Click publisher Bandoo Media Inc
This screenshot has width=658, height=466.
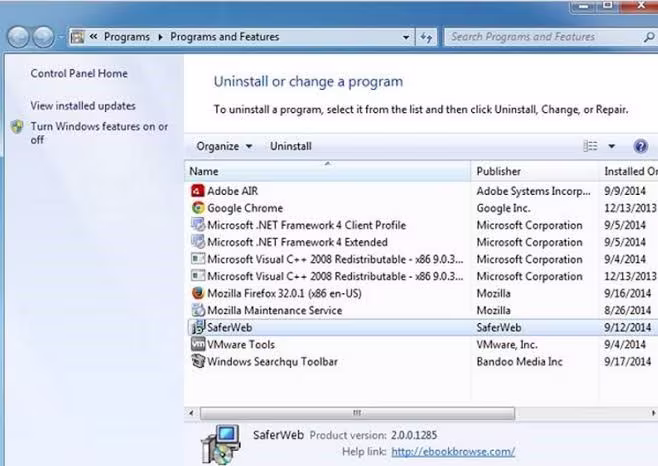[520, 361]
